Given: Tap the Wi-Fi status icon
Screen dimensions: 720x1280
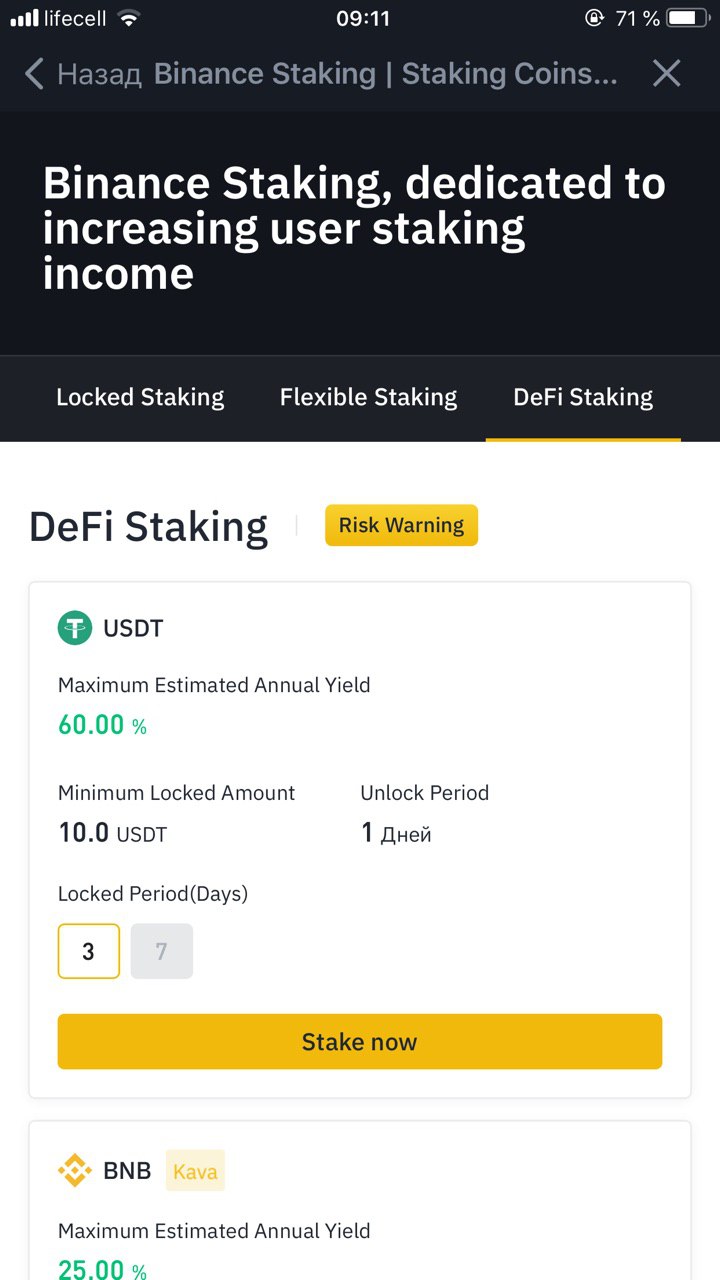Looking at the screenshot, I should [128, 18].
